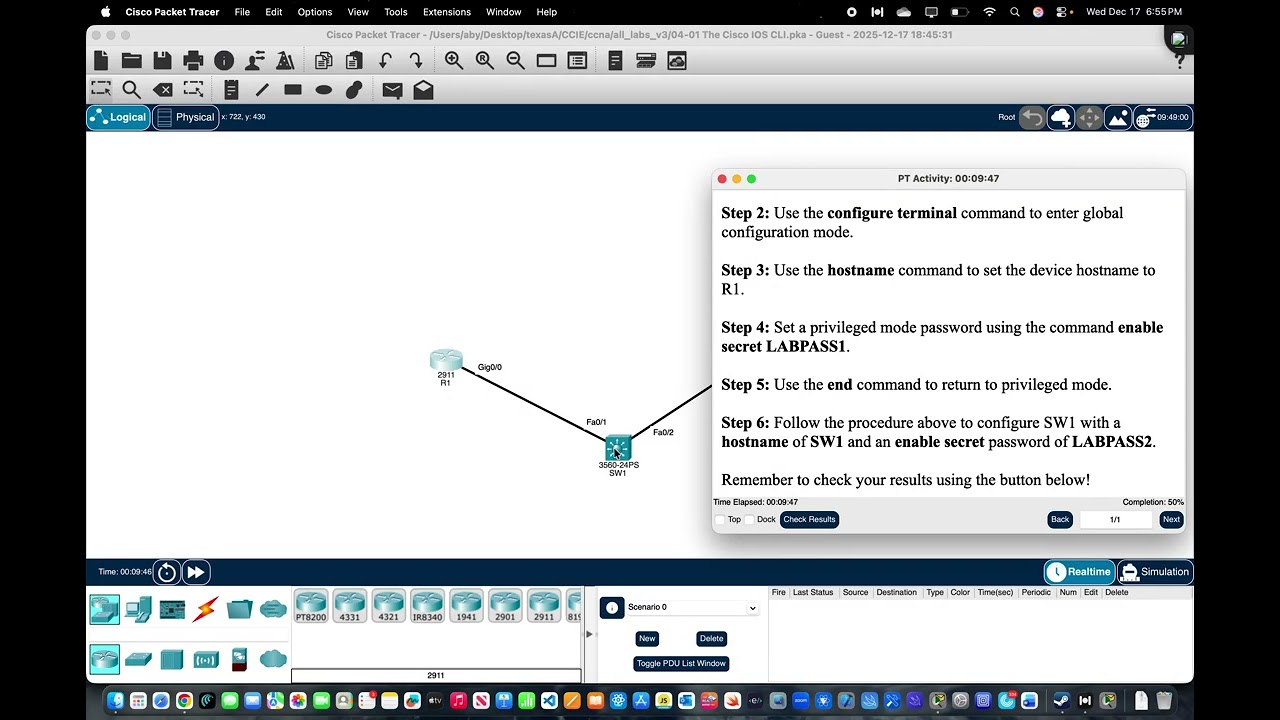Click Toggle PDU List Window button
Viewport: 1280px width, 720px height.
pyautogui.click(x=681, y=663)
